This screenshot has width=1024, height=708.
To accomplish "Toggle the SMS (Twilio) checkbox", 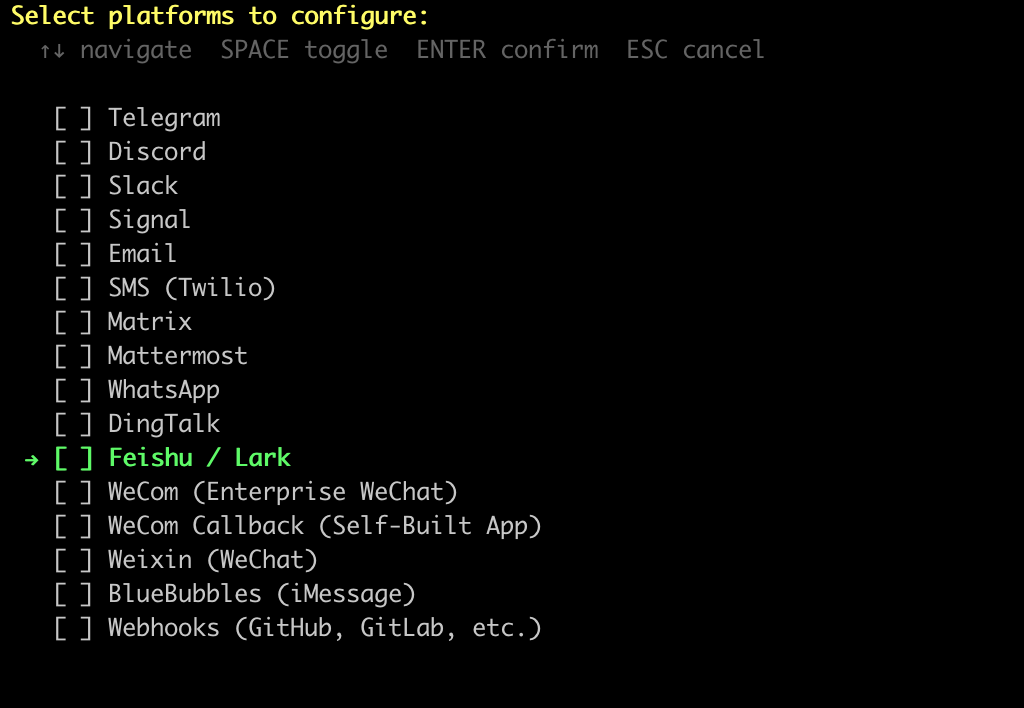I will click(x=73, y=288).
